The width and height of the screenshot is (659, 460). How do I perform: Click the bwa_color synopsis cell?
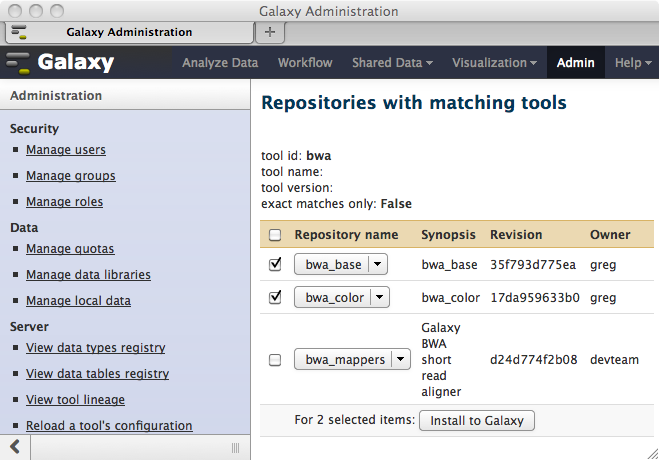pos(451,297)
